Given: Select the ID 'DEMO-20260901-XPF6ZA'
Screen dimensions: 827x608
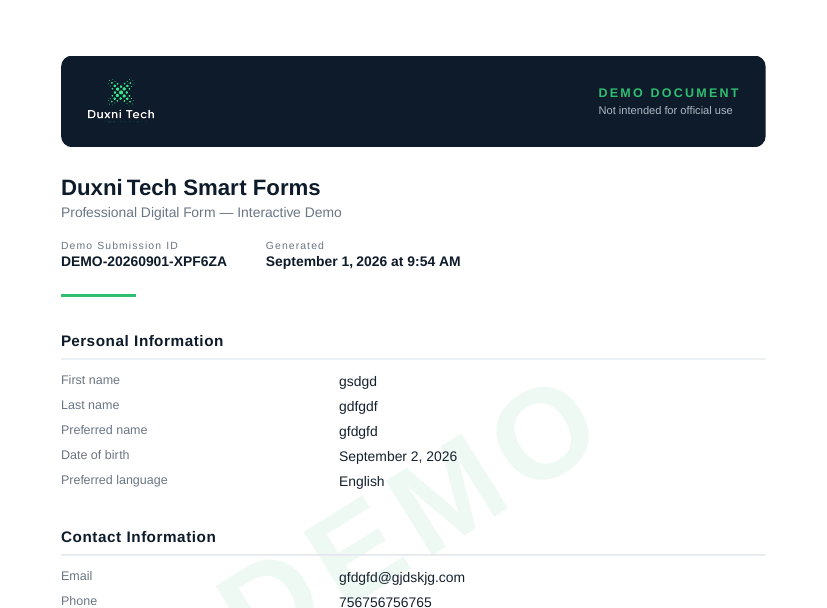Looking at the screenshot, I should 144,262.
